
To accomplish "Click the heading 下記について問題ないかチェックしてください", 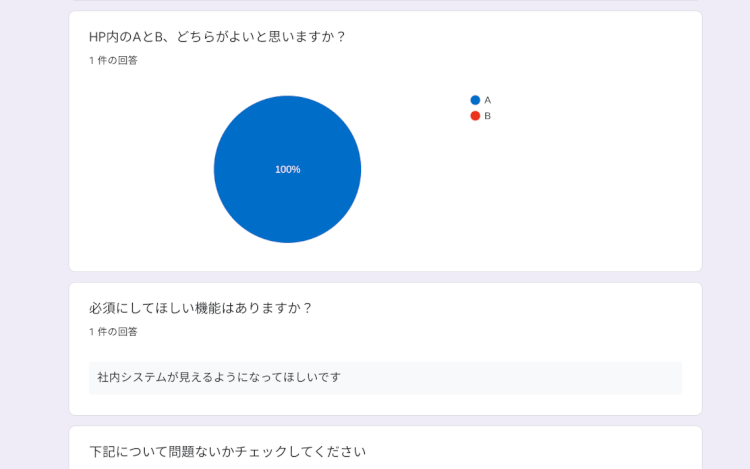I will tap(227, 452).
